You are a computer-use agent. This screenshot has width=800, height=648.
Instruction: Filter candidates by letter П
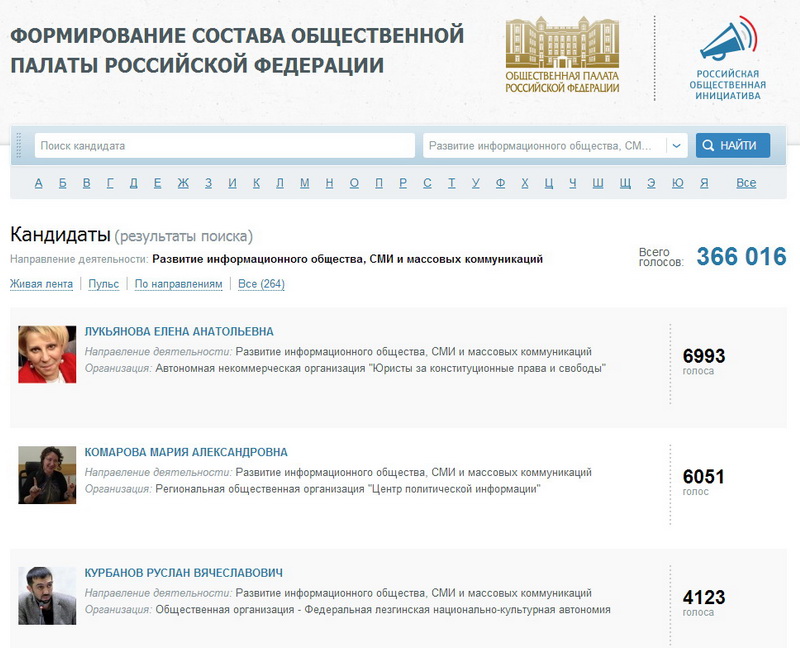click(x=379, y=183)
